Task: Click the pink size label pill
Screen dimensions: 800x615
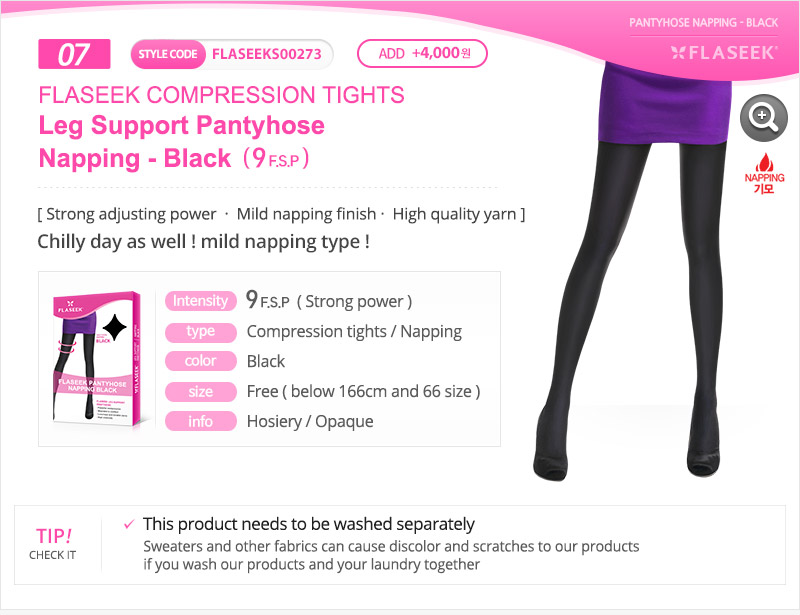Action: click(x=201, y=391)
